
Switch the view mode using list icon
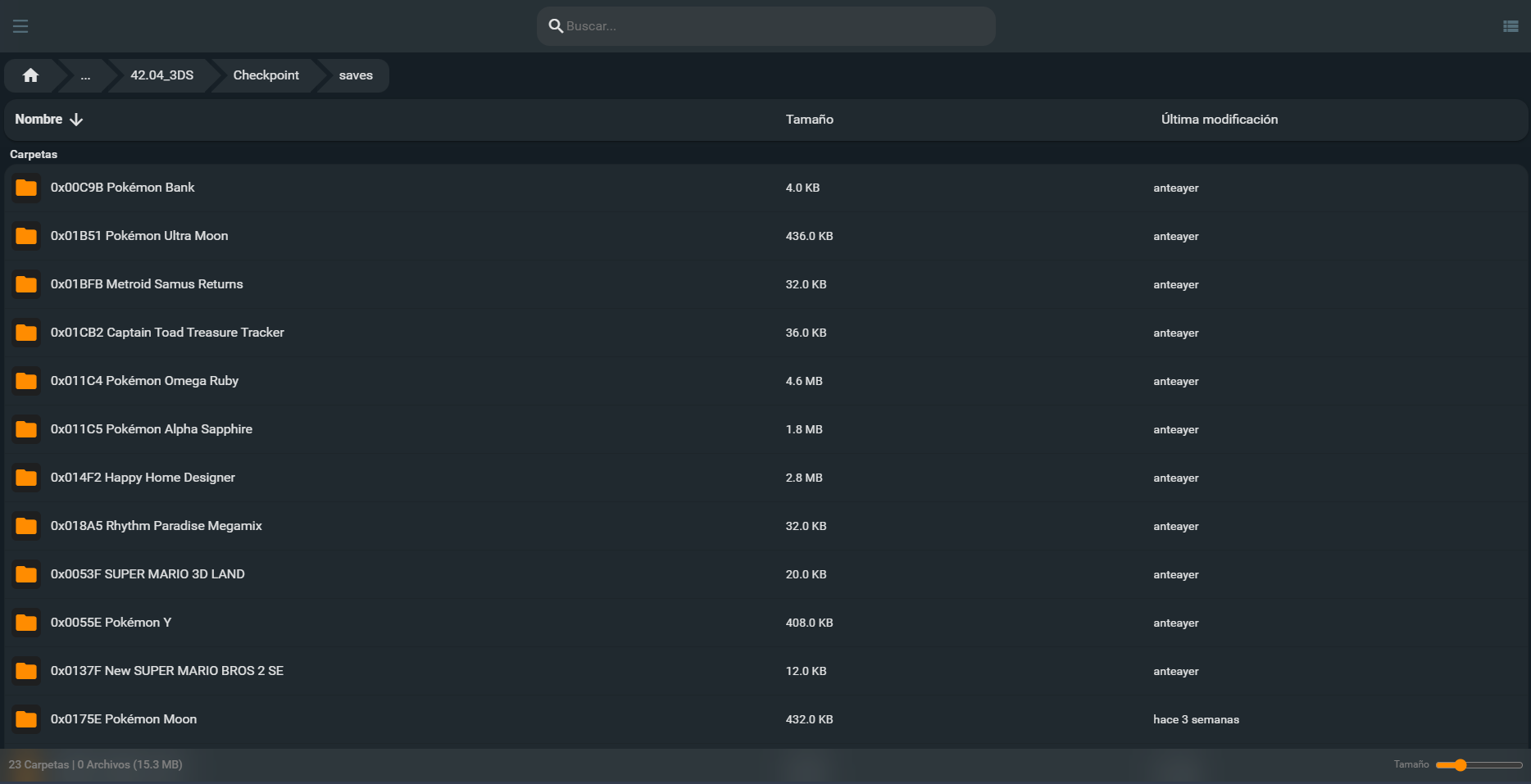click(1511, 26)
